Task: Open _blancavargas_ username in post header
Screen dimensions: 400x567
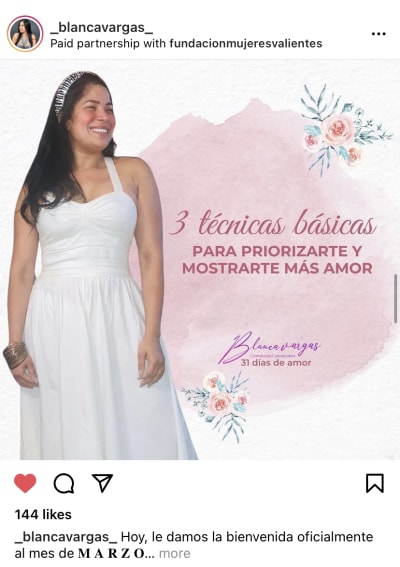Action: point(101,27)
